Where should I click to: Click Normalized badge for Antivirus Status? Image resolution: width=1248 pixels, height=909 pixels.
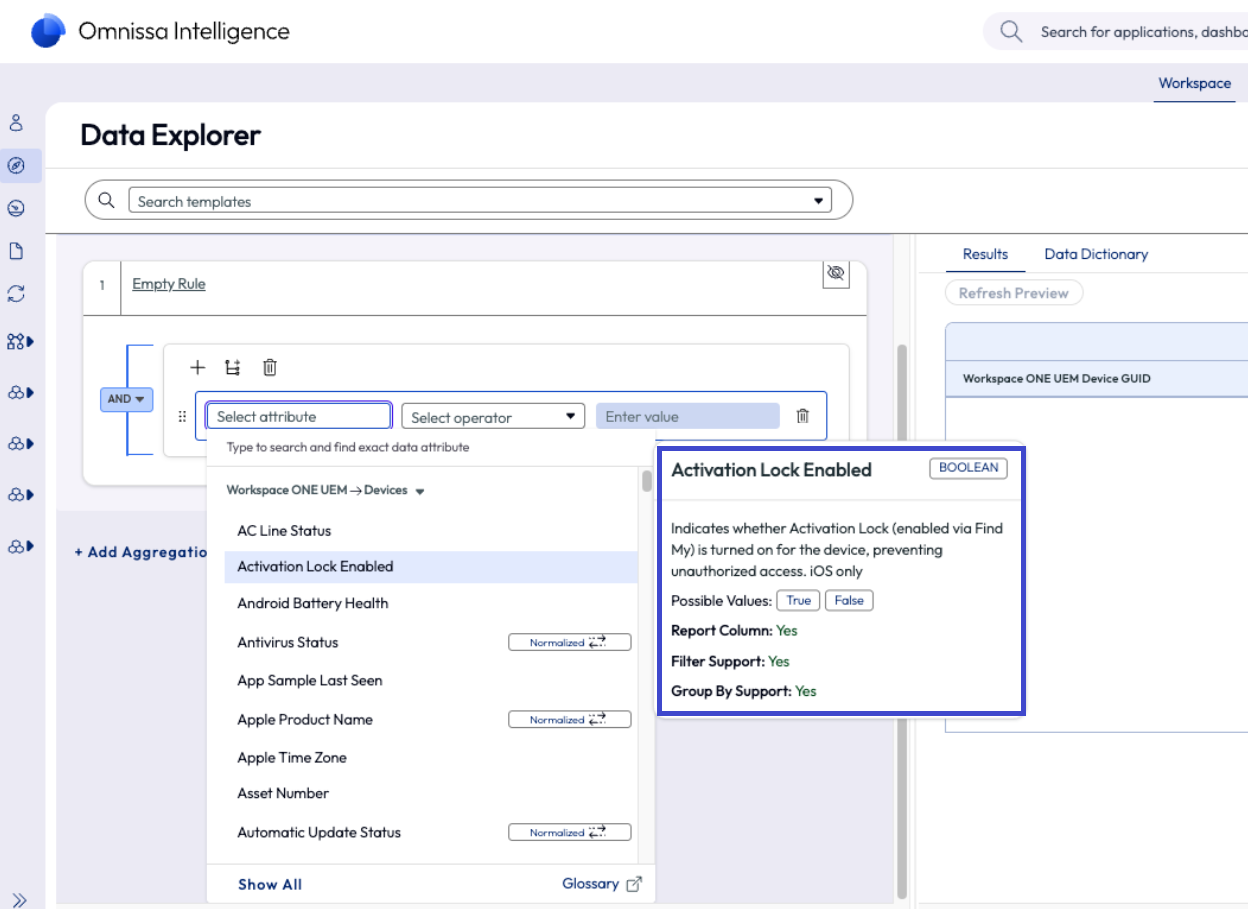[570, 642]
